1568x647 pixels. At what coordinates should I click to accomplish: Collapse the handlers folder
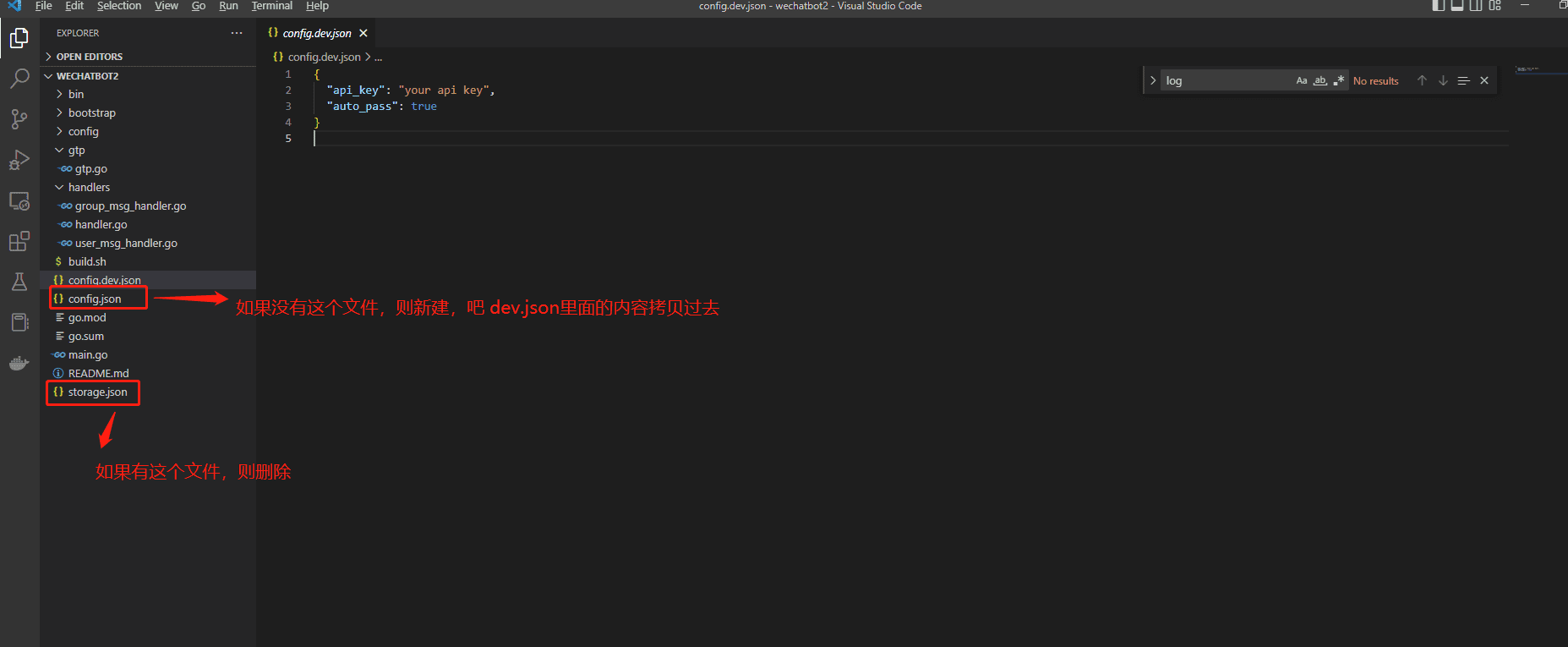pos(89,187)
